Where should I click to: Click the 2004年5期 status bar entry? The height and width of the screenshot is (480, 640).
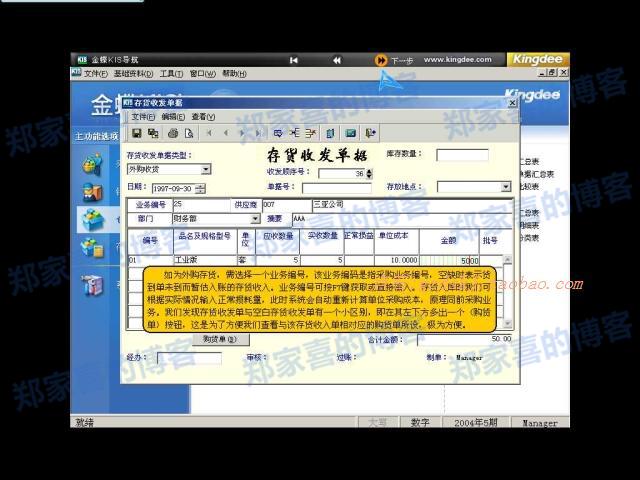(476, 423)
